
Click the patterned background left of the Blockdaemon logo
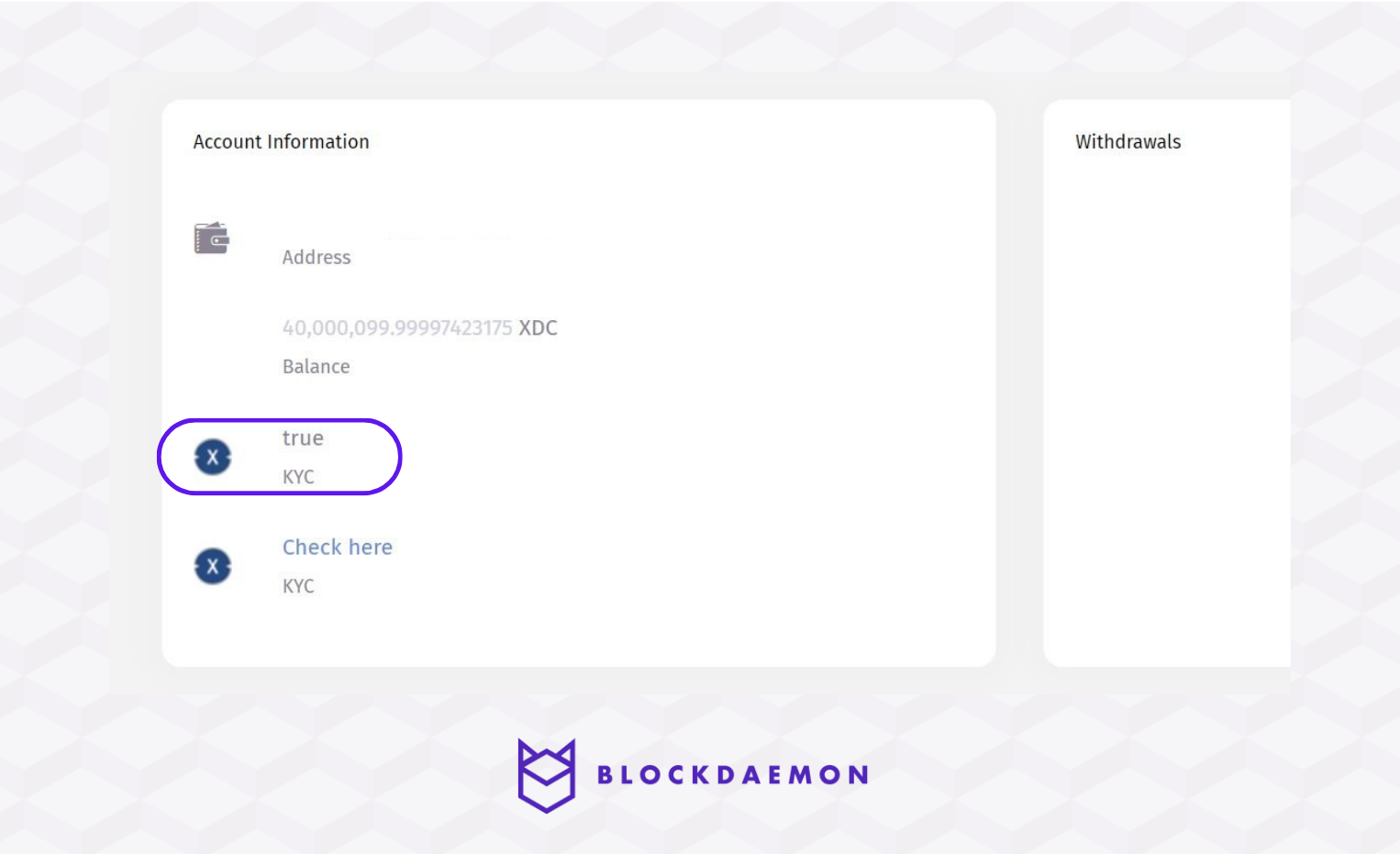(x=275, y=775)
